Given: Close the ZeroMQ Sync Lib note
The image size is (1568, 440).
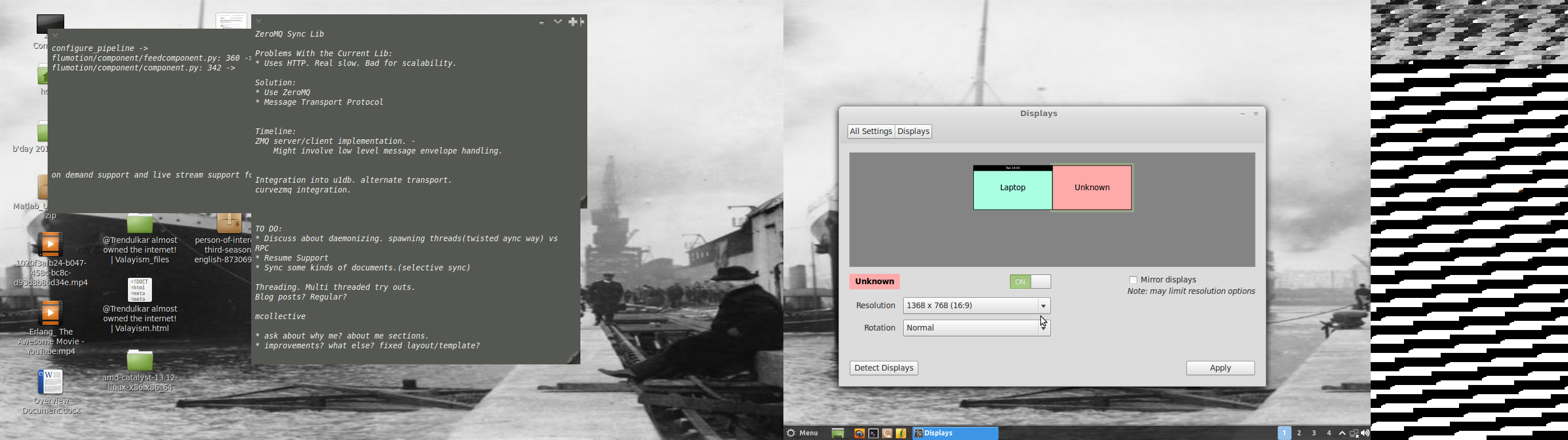Looking at the screenshot, I should 259,22.
